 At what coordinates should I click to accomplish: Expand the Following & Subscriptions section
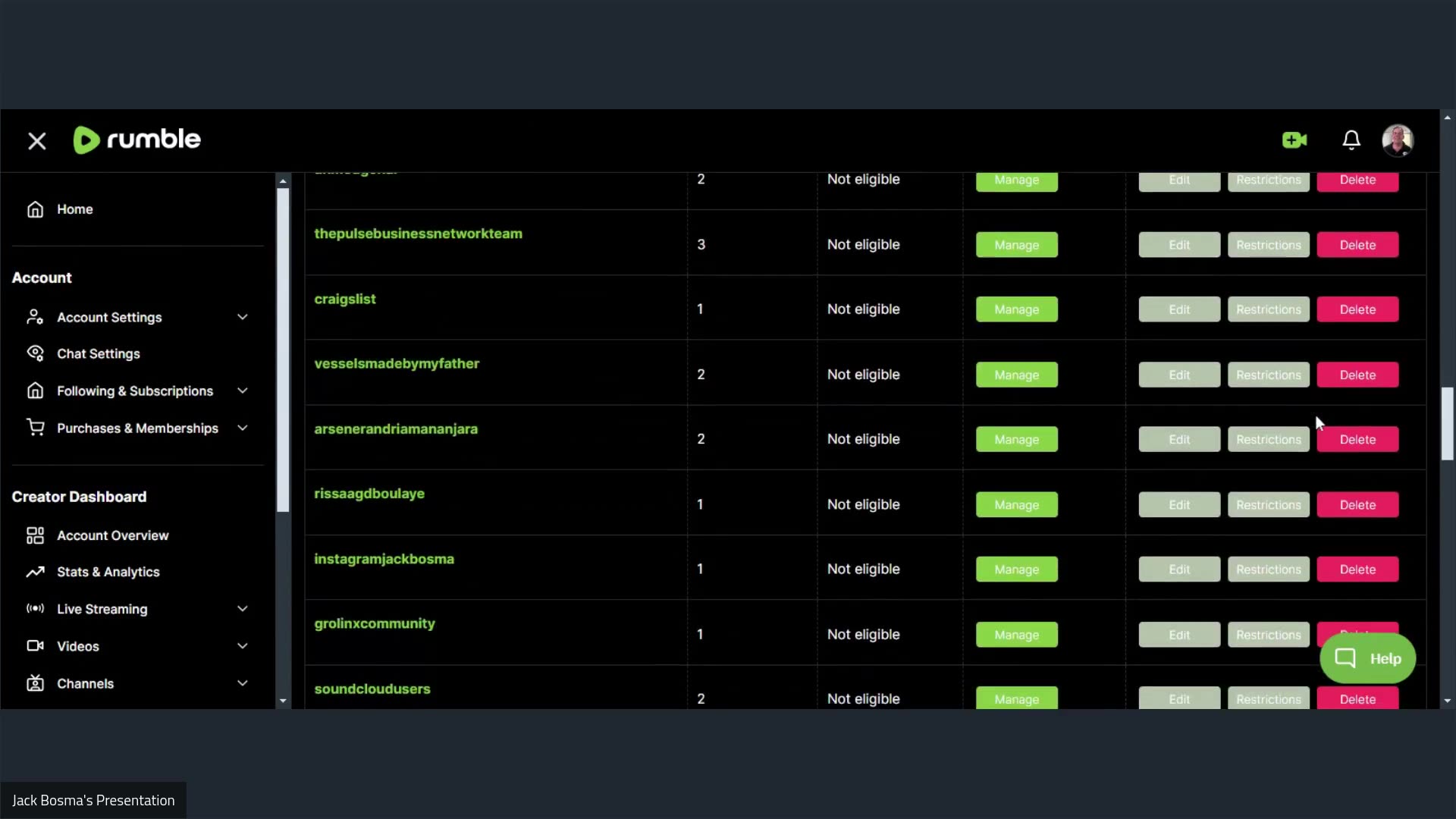(243, 391)
